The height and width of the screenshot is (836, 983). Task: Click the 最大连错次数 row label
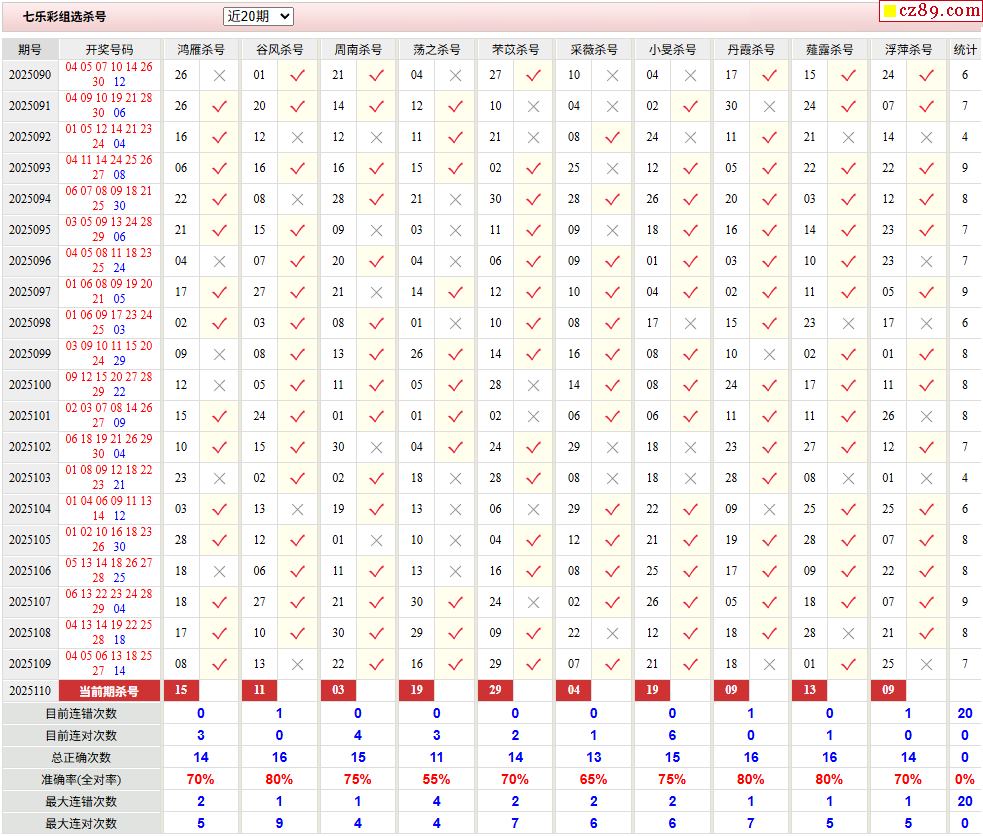81,802
